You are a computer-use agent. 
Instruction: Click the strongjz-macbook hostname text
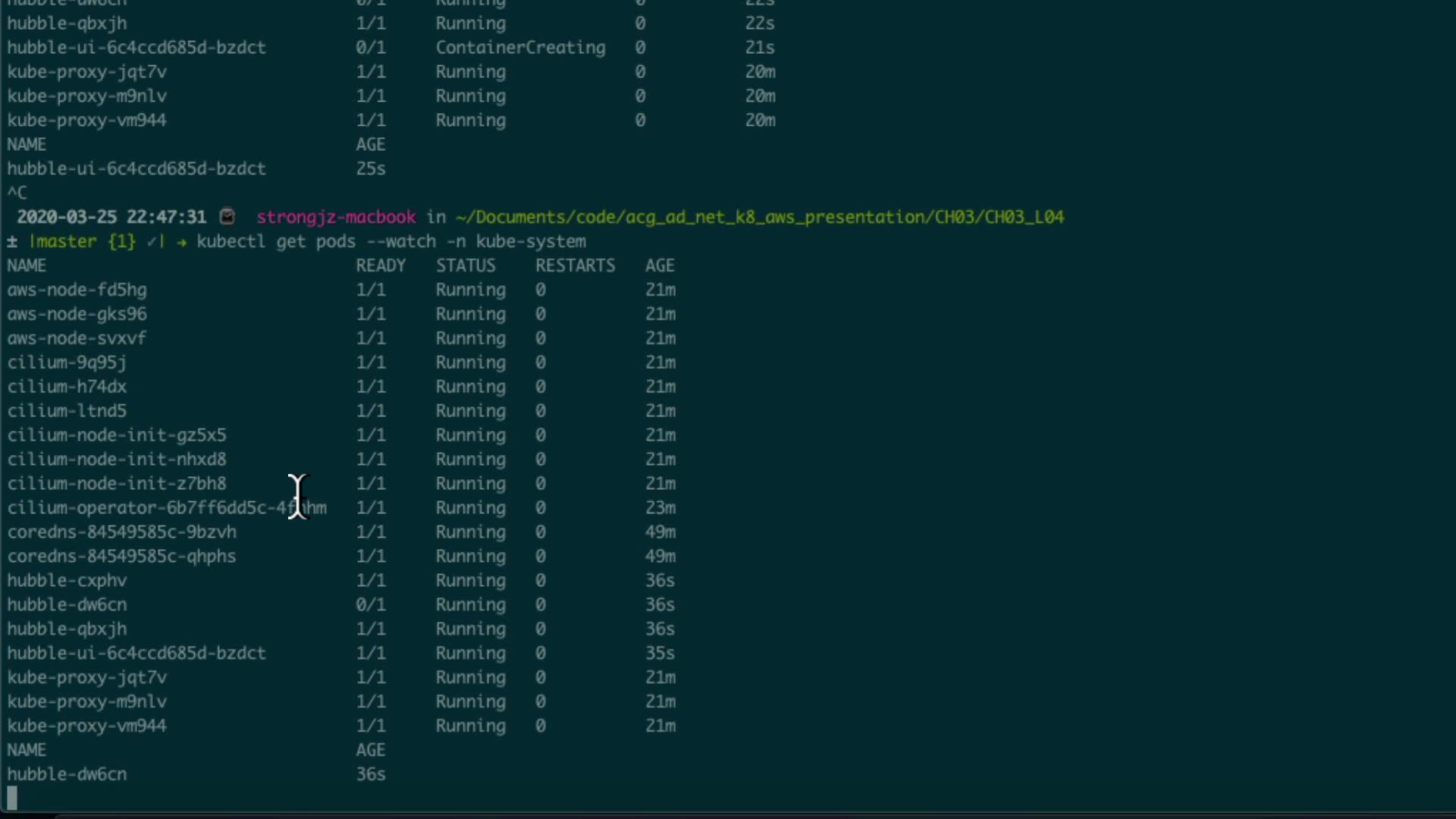[x=336, y=217]
